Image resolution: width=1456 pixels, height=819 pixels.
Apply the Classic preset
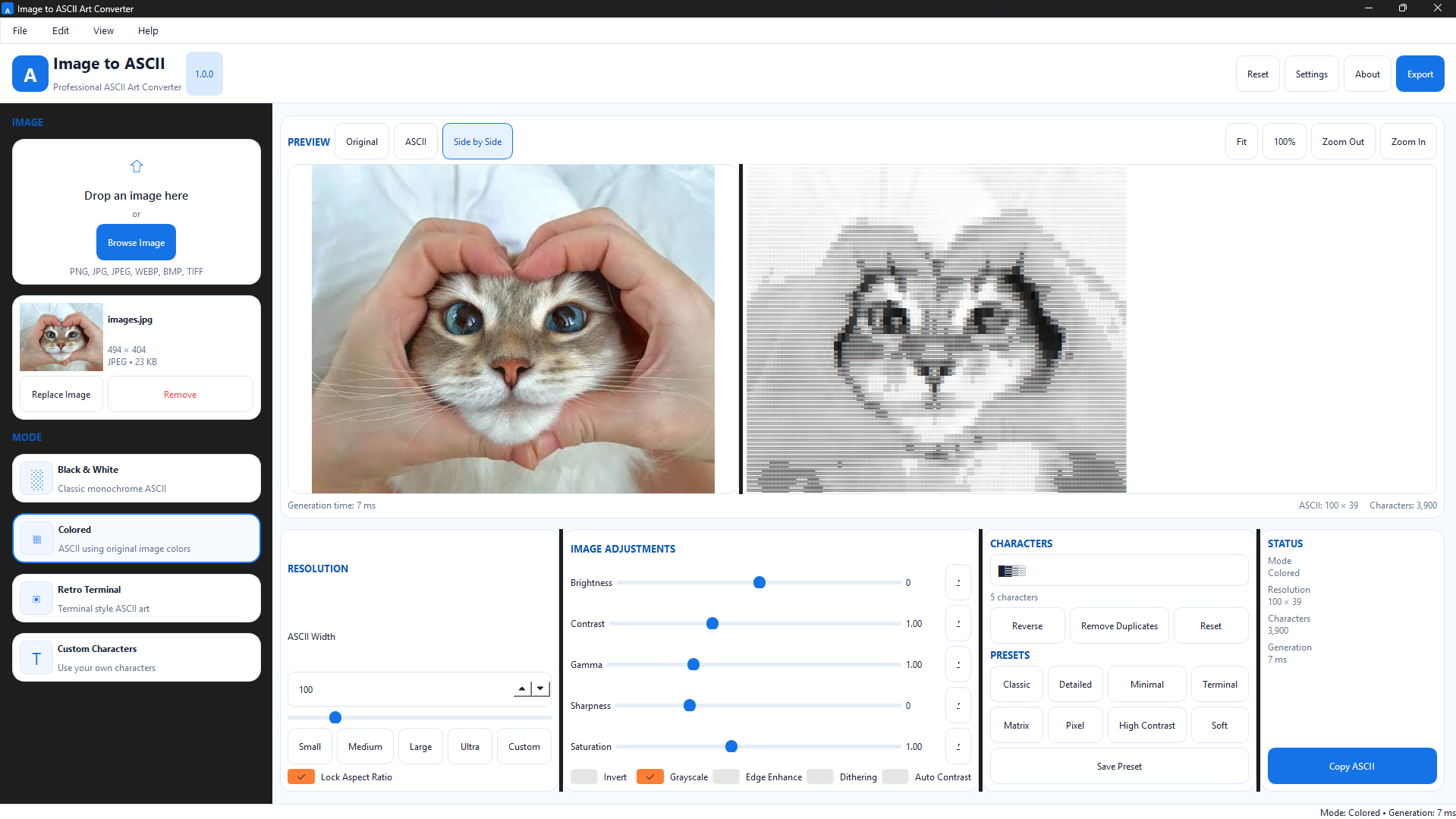(x=1017, y=685)
